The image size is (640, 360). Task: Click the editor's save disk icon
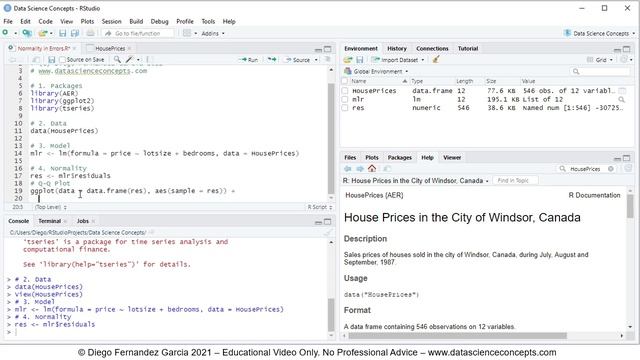click(51, 60)
